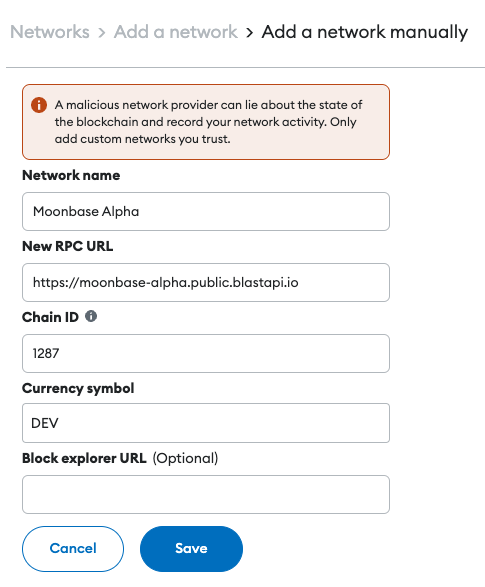Save the Moonbase Alpha network
This screenshot has height=587, width=485.
tap(191, 549)
